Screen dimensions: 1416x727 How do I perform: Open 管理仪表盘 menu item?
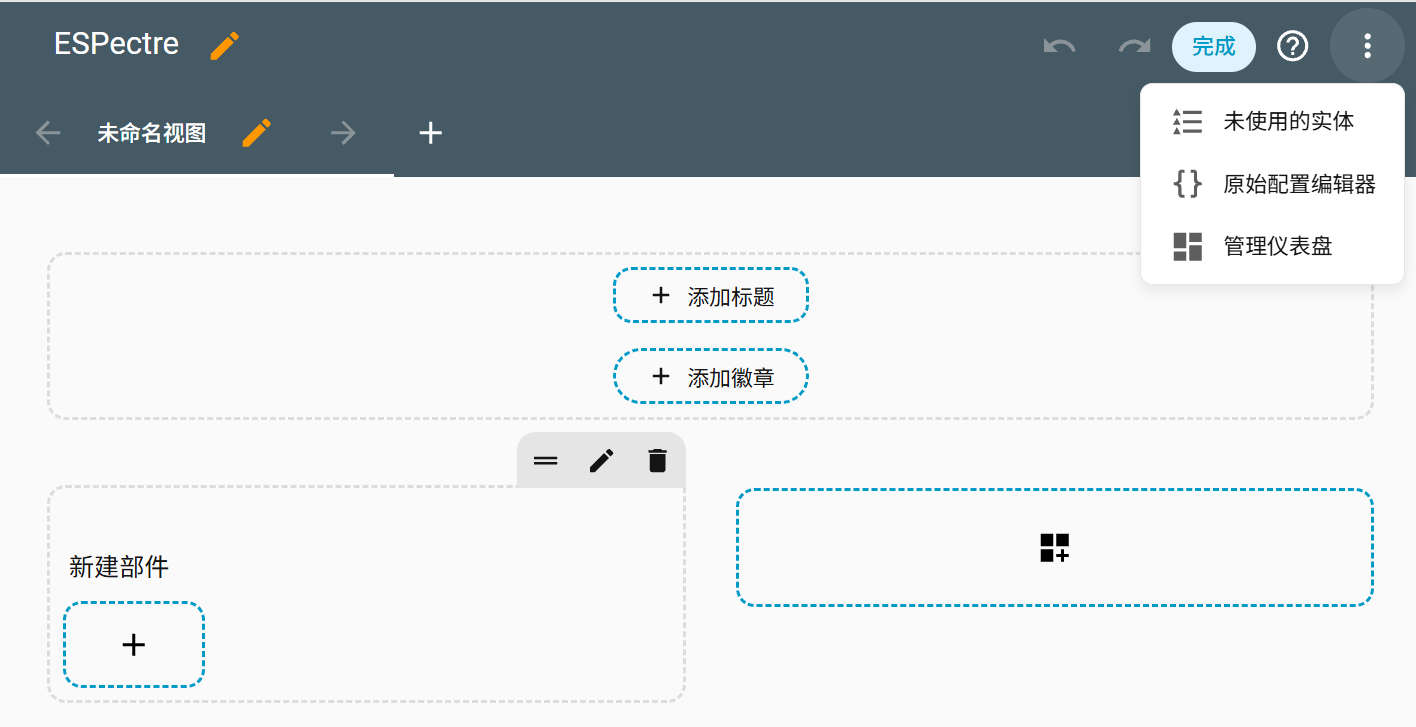1272,246
